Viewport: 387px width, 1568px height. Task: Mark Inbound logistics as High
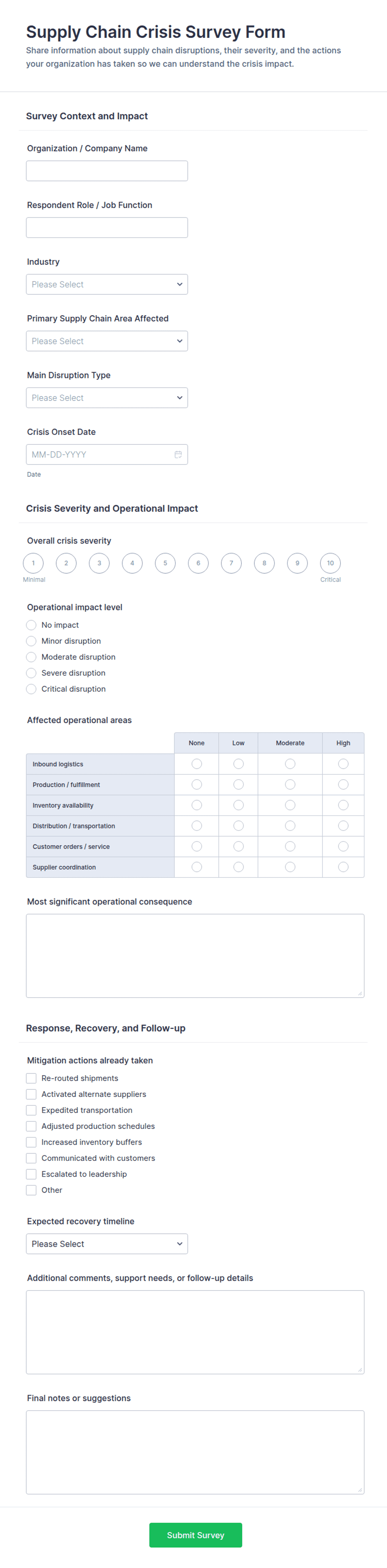click(x=343, y=763)
